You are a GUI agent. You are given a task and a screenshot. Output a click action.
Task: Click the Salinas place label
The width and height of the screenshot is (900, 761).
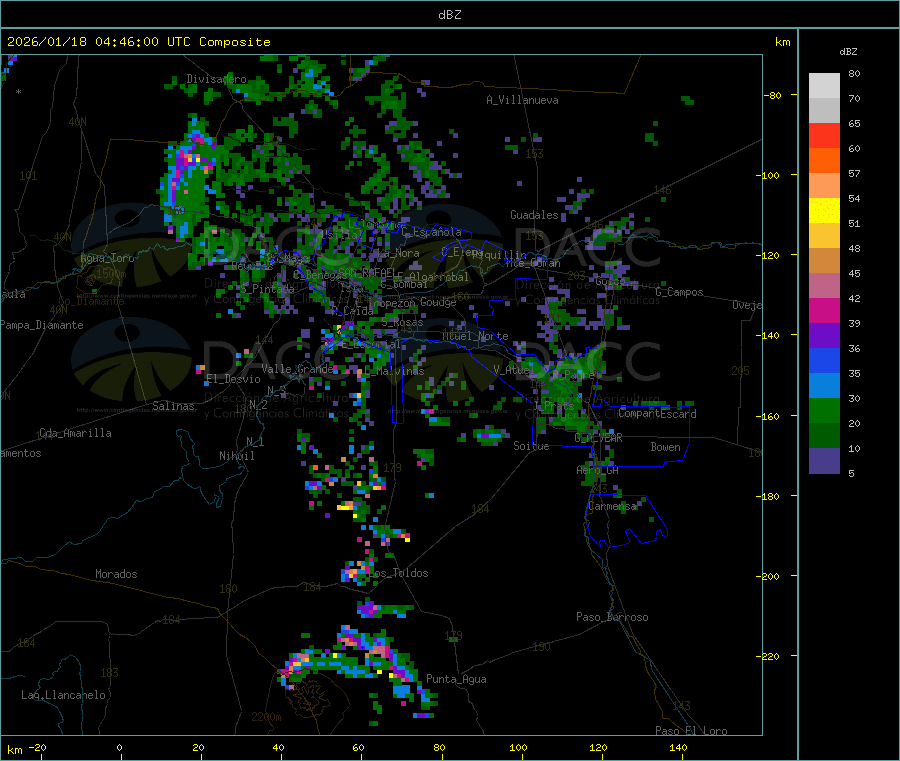click(173, 406)
